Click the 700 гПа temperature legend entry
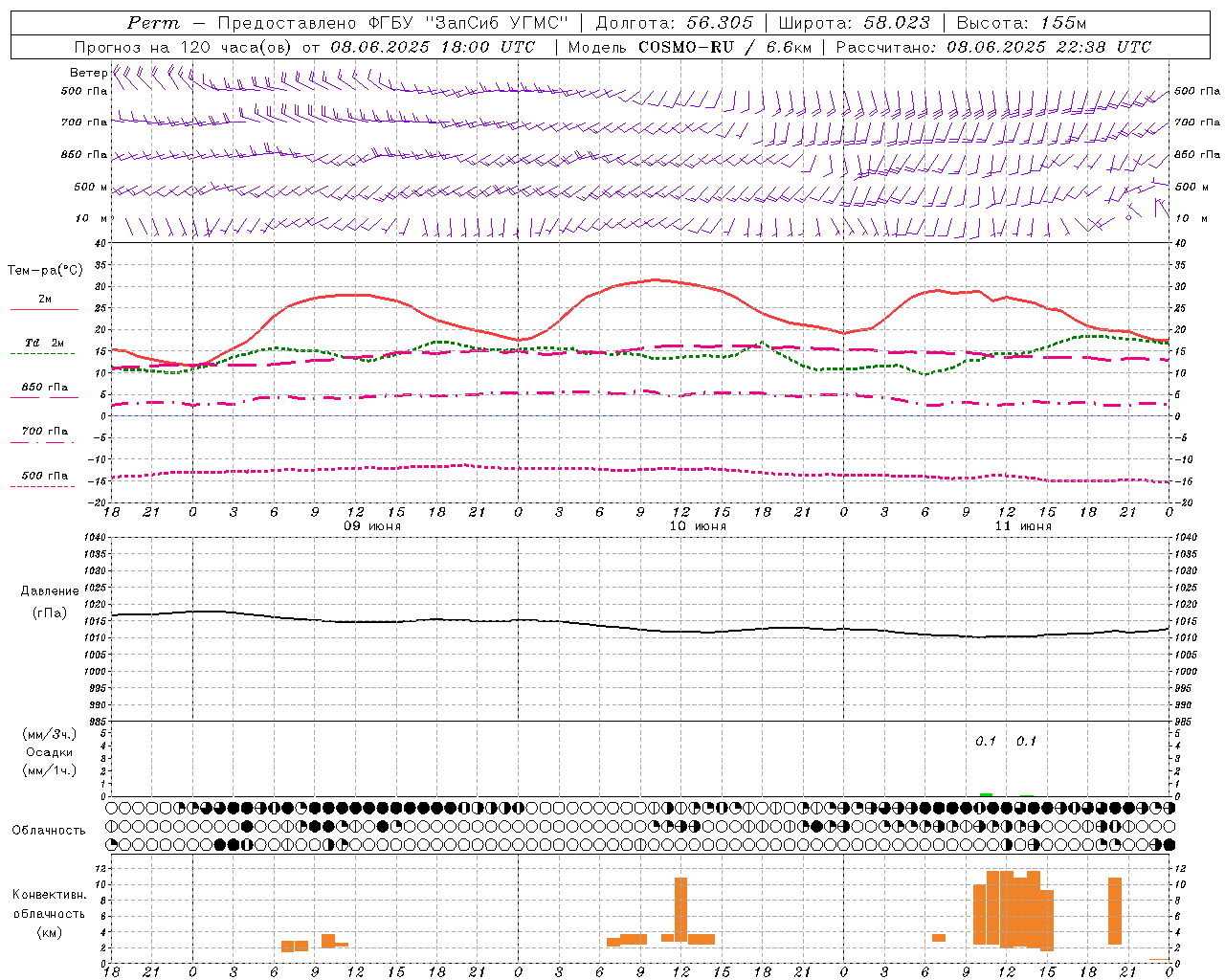 tap(44, 432)
